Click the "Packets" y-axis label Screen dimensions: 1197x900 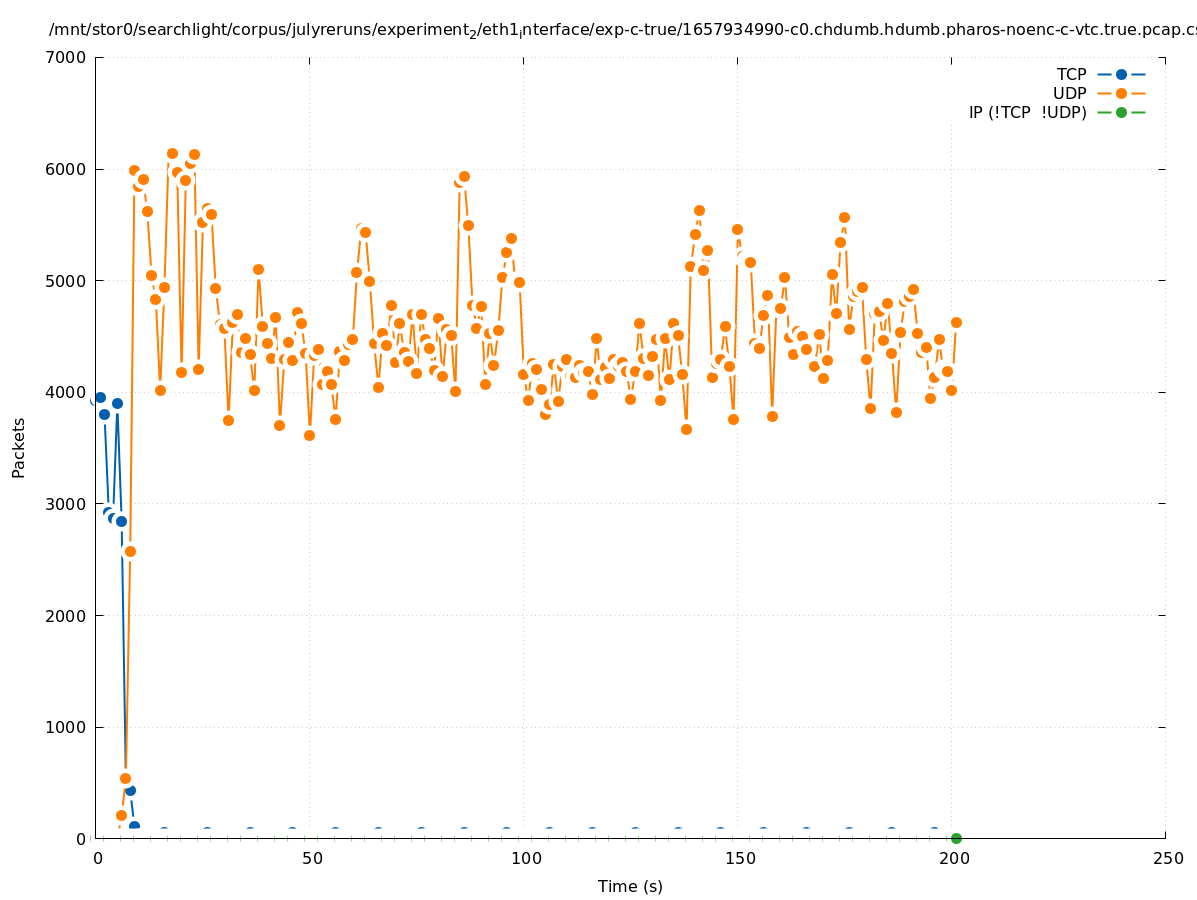coord(19,447)
